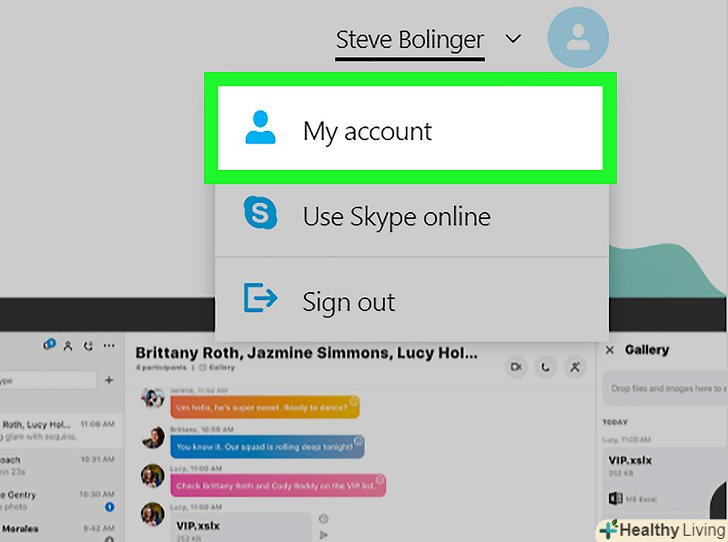This screenshot has height=542, width=728.
Task: Open the conversation from 10:31 AM
Action: [x=61, y=465]
